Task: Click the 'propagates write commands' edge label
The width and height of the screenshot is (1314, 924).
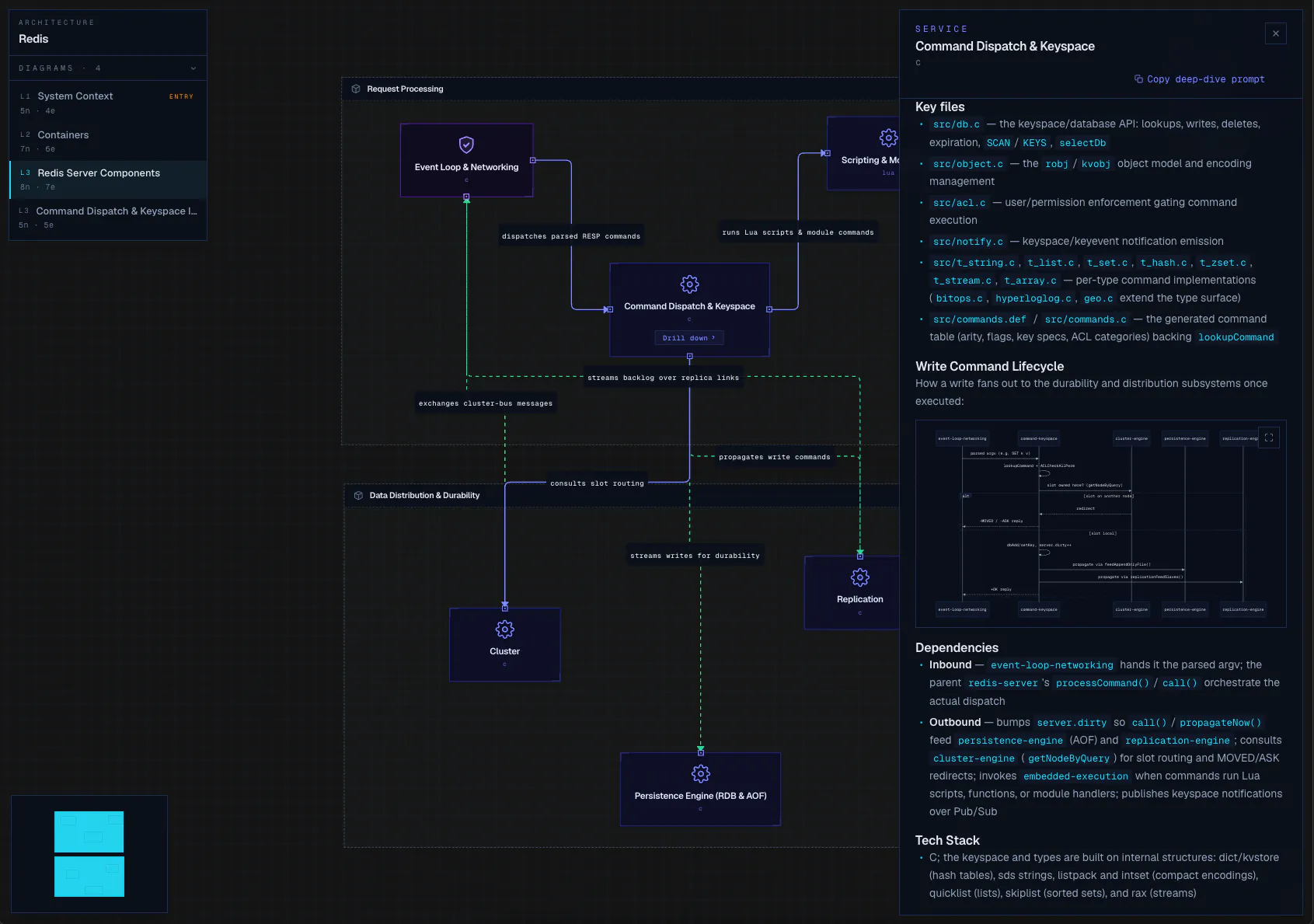Action: [x=775, y=457]
